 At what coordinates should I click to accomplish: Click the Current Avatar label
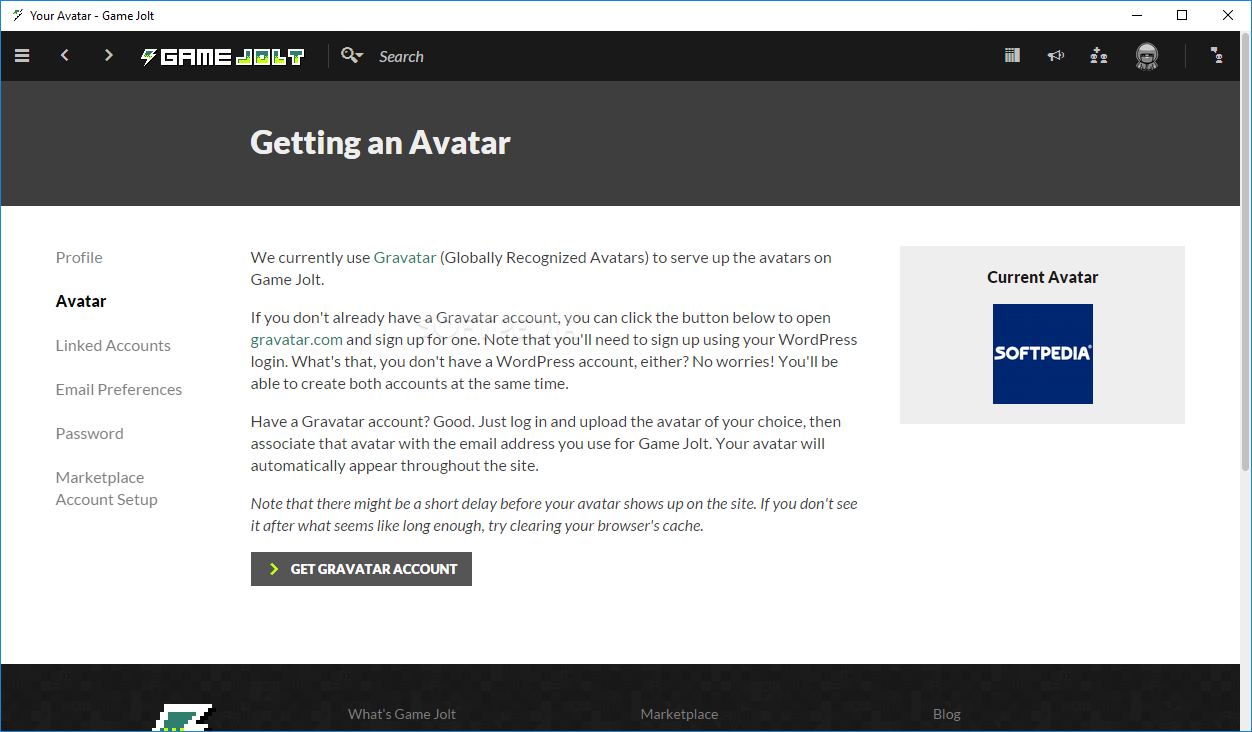point(1043,277)
